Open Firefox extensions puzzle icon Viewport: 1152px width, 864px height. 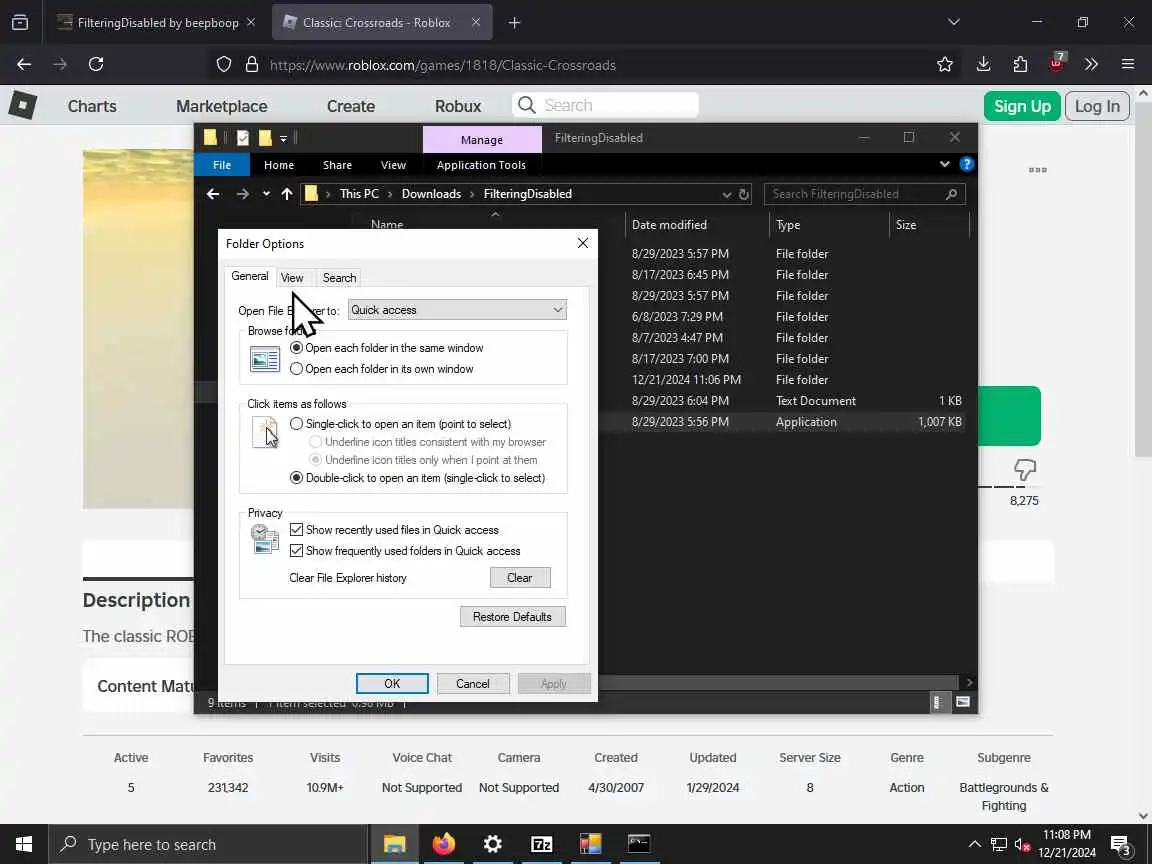[1020, 65]
